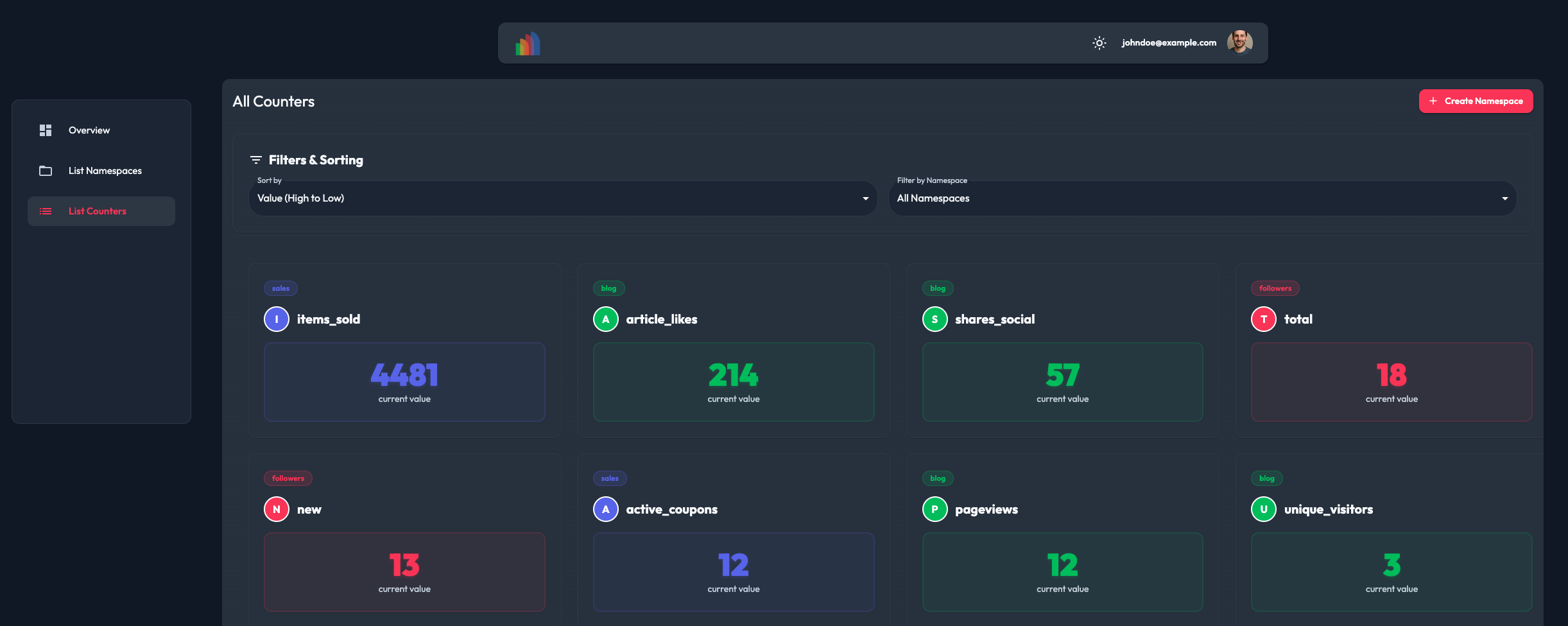Click the colorful bar chart app logo
The image size is (1568, 626).
[527, 42]
